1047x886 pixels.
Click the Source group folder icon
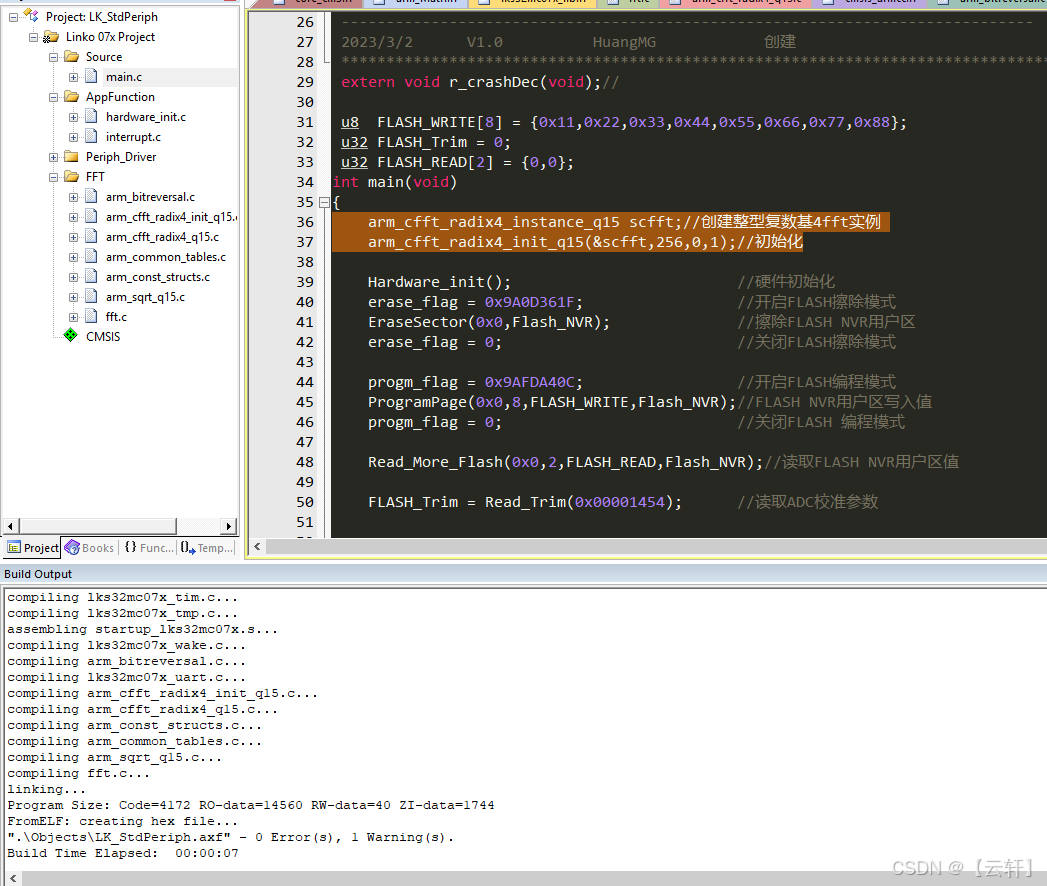[x=71, y=57]
